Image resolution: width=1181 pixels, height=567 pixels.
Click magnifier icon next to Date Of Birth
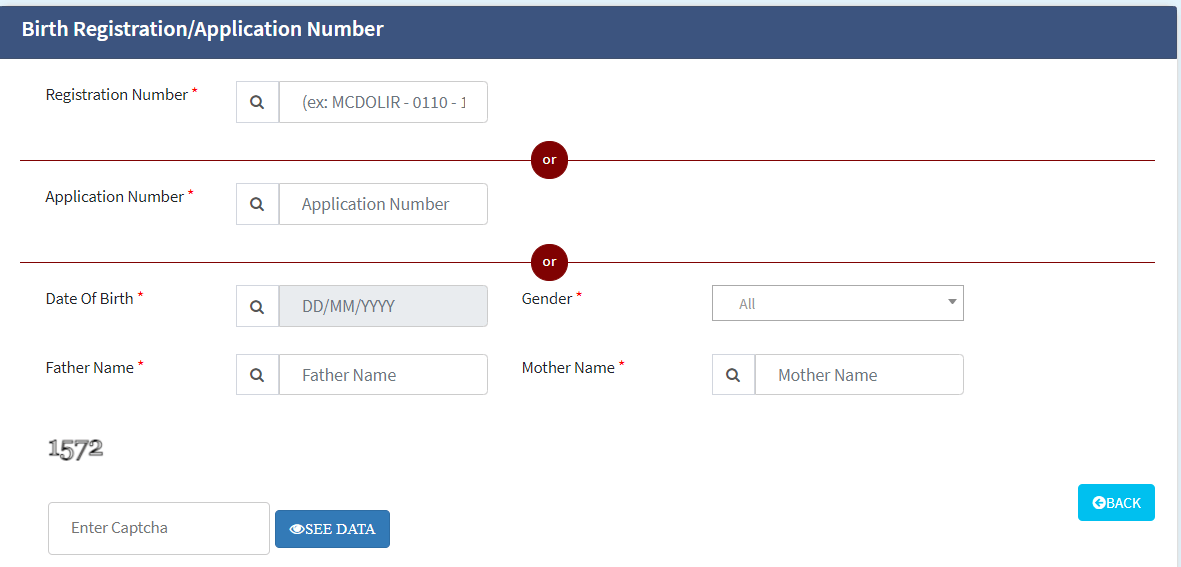tap(257, 306)
